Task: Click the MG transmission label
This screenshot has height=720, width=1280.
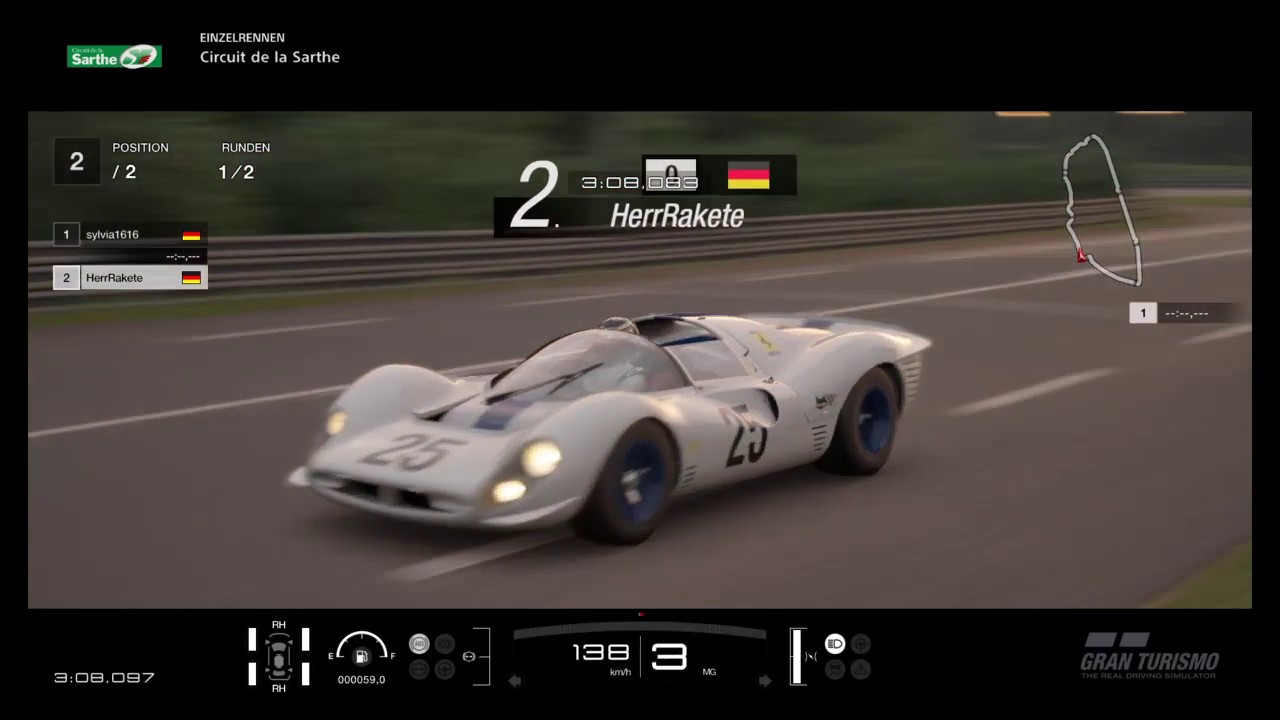Action: (x=709, y=672)
